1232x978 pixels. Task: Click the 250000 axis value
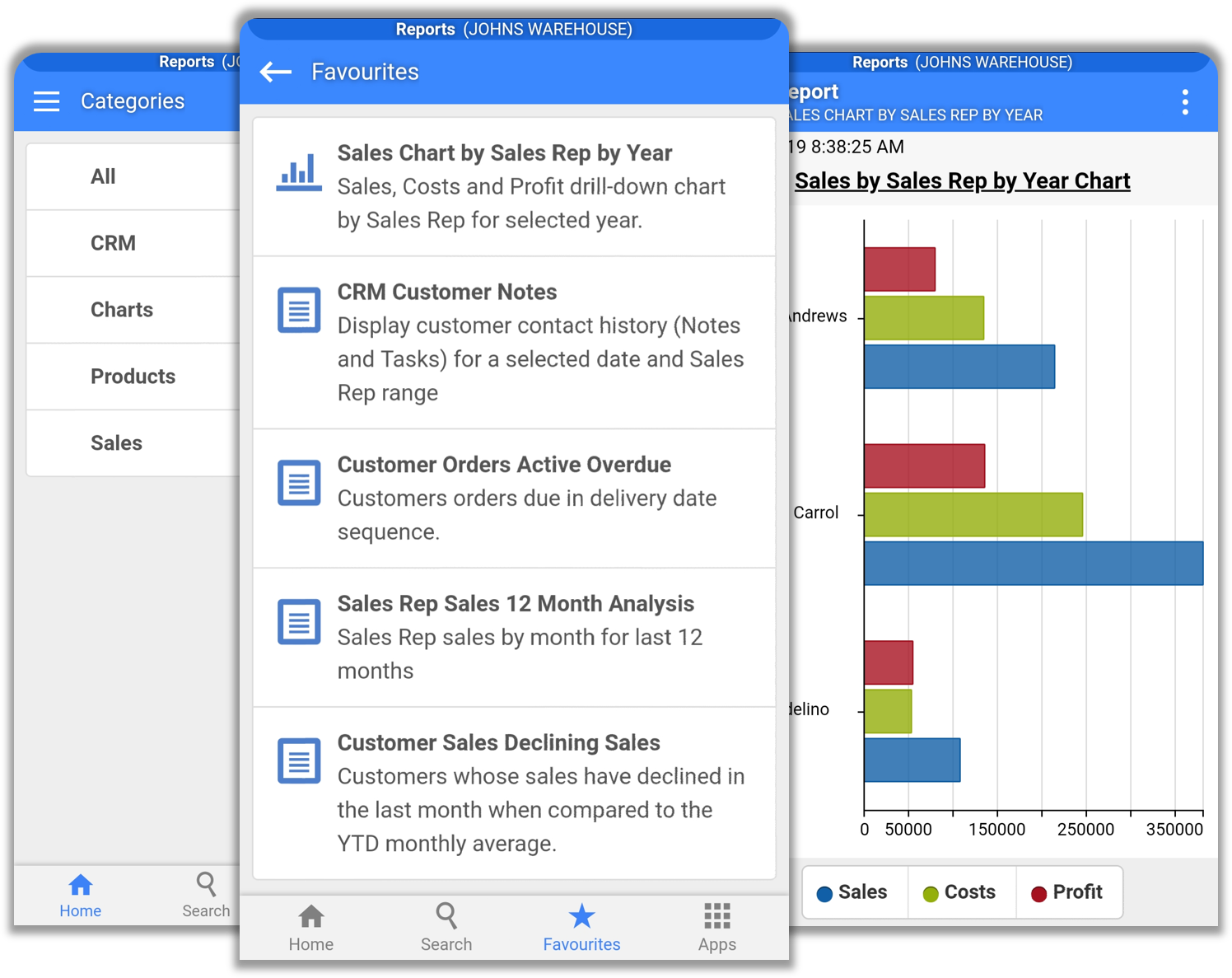(1085, 830)
